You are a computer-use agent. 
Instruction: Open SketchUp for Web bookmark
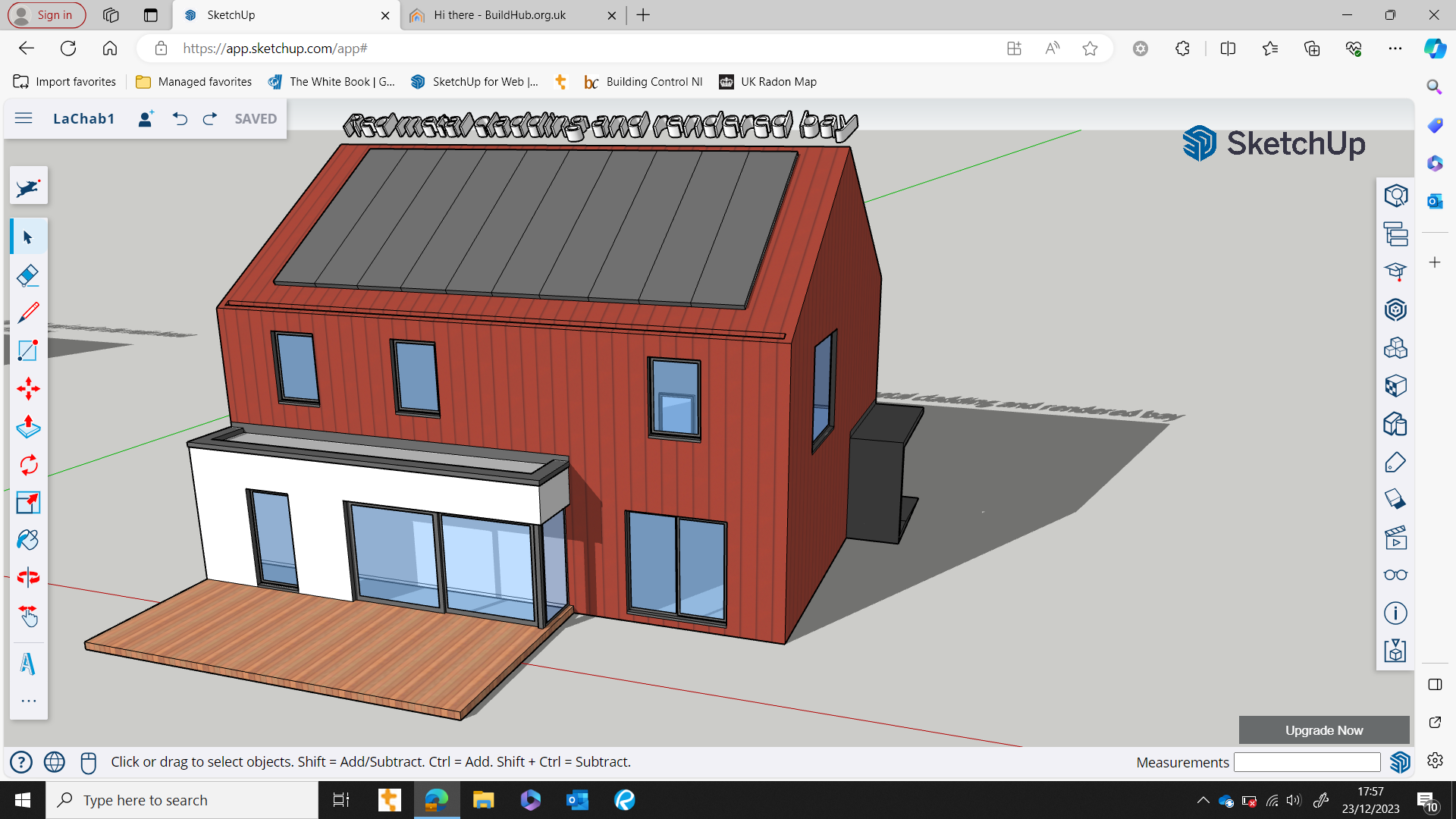click(x=475, y=82)
